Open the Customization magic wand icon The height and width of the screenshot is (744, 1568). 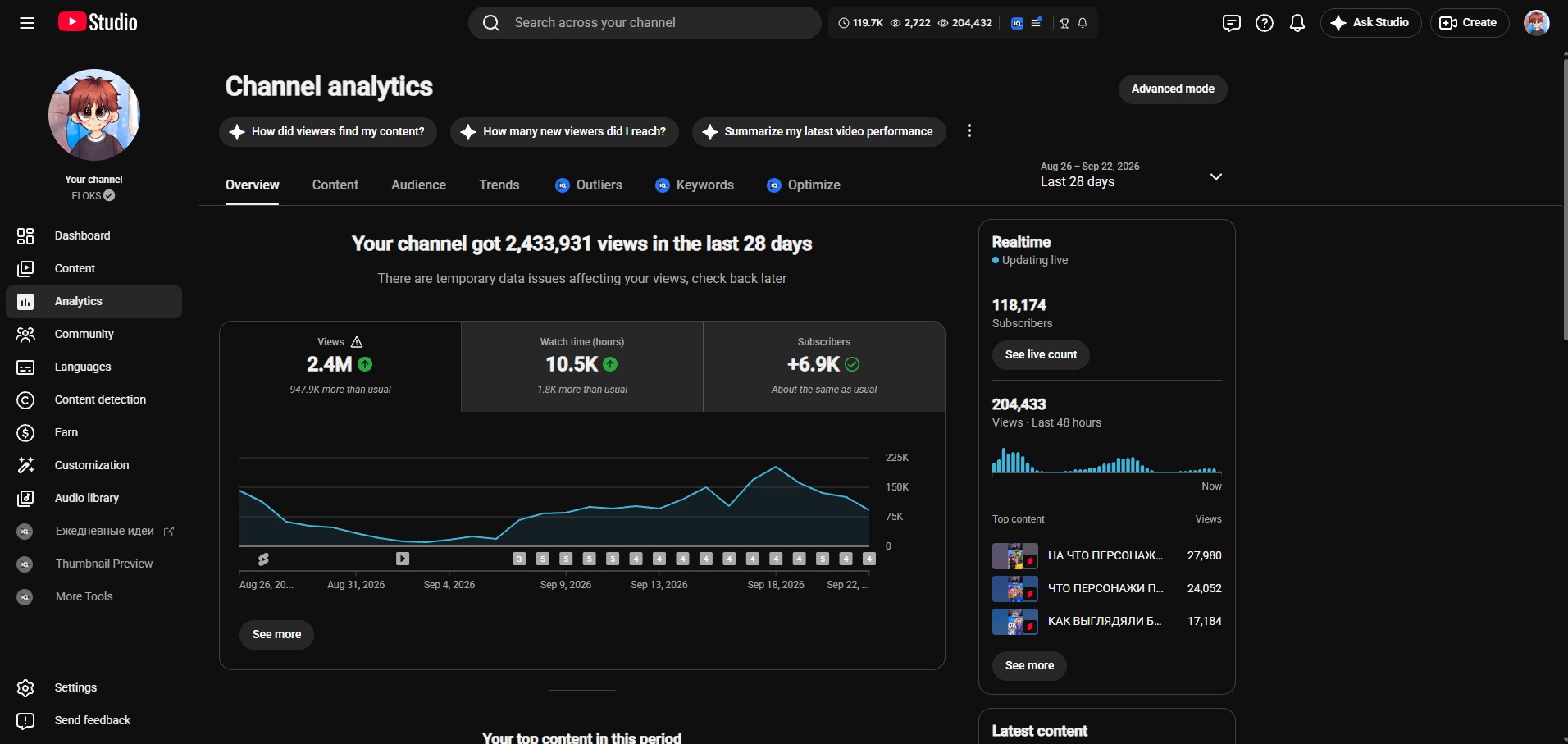[25, 465]
